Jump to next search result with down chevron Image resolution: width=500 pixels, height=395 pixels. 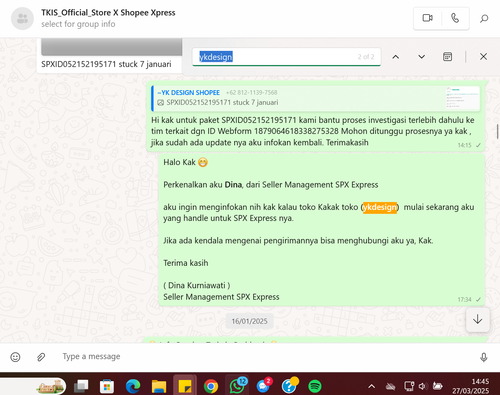click(421, 57)
